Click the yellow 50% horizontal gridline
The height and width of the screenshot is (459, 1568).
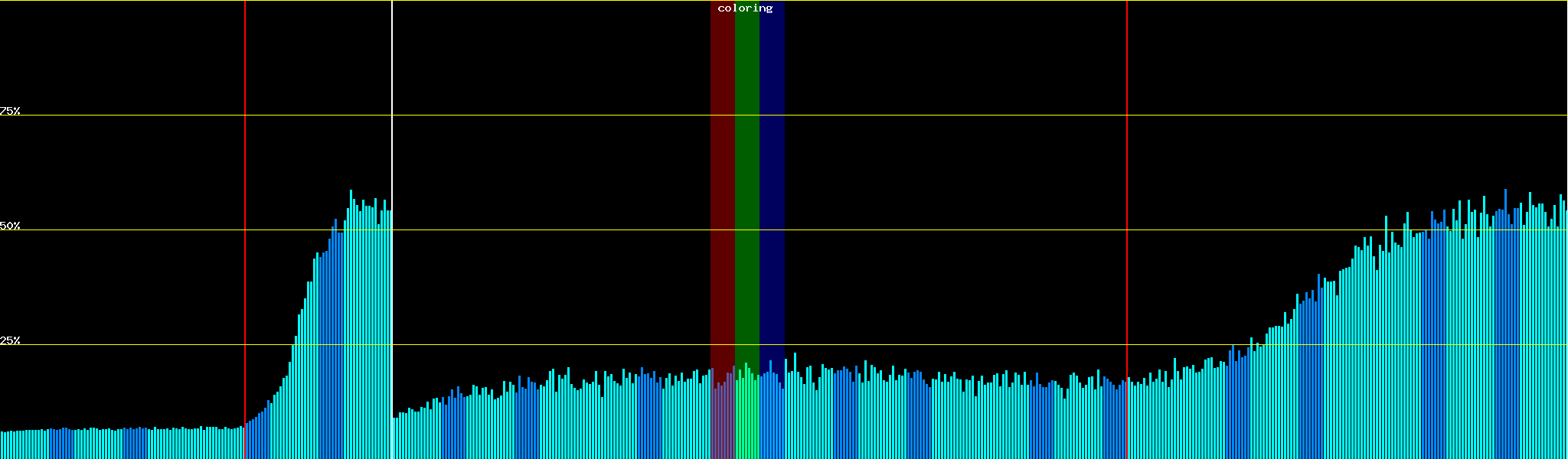pos(919,230)
